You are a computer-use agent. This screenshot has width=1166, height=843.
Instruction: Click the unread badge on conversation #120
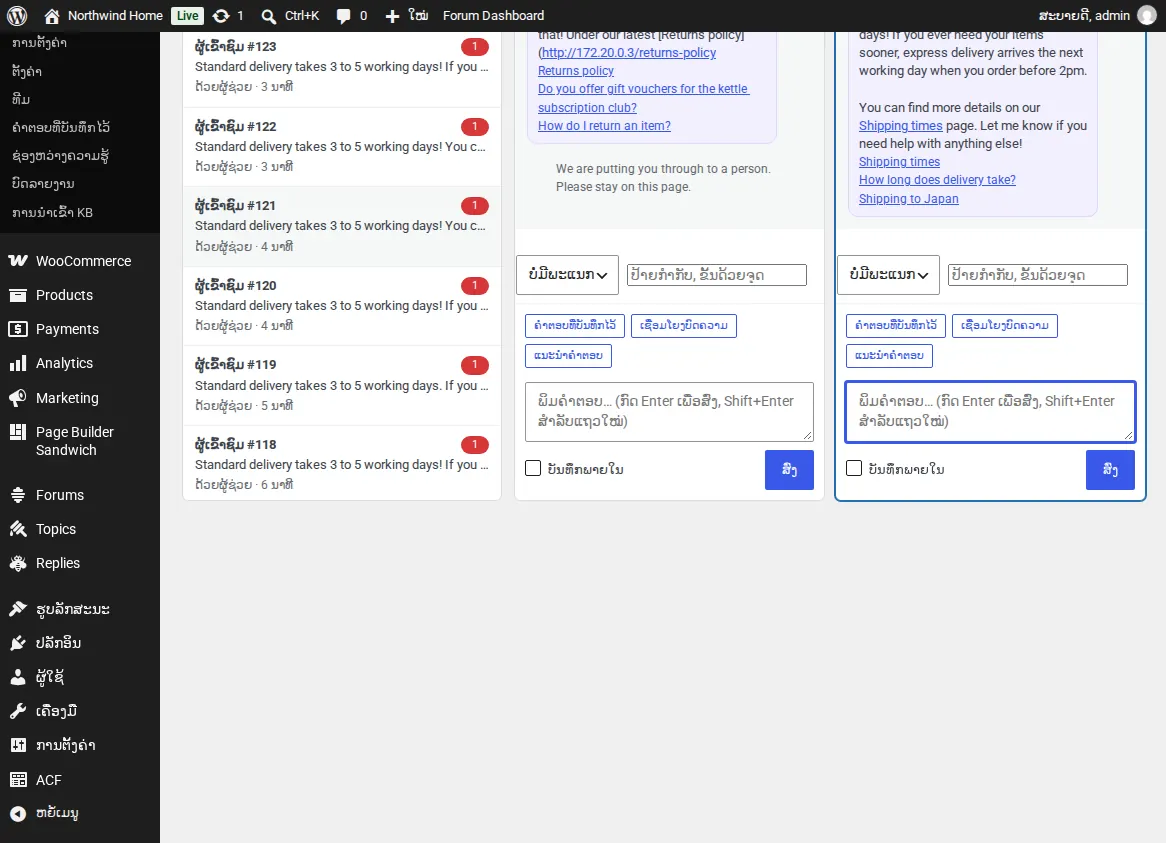pos(474,285)
